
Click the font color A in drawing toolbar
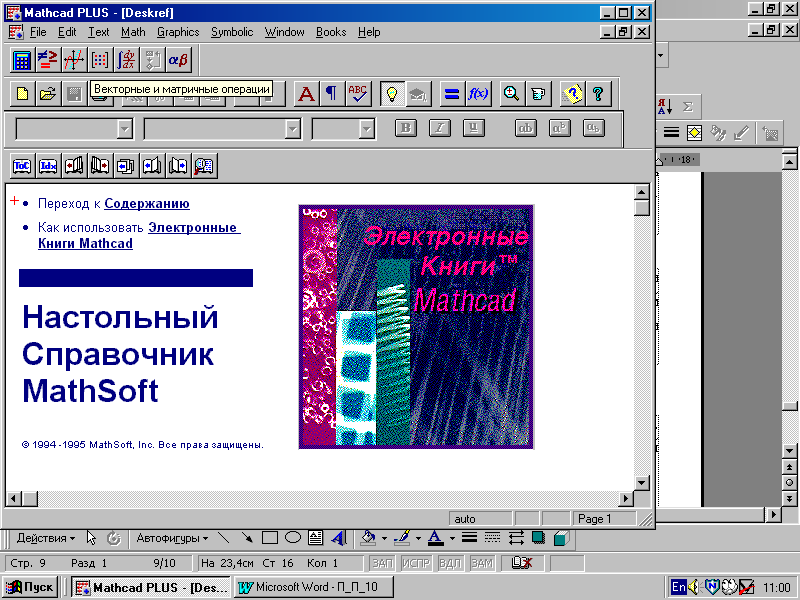[x=436, y=538]
